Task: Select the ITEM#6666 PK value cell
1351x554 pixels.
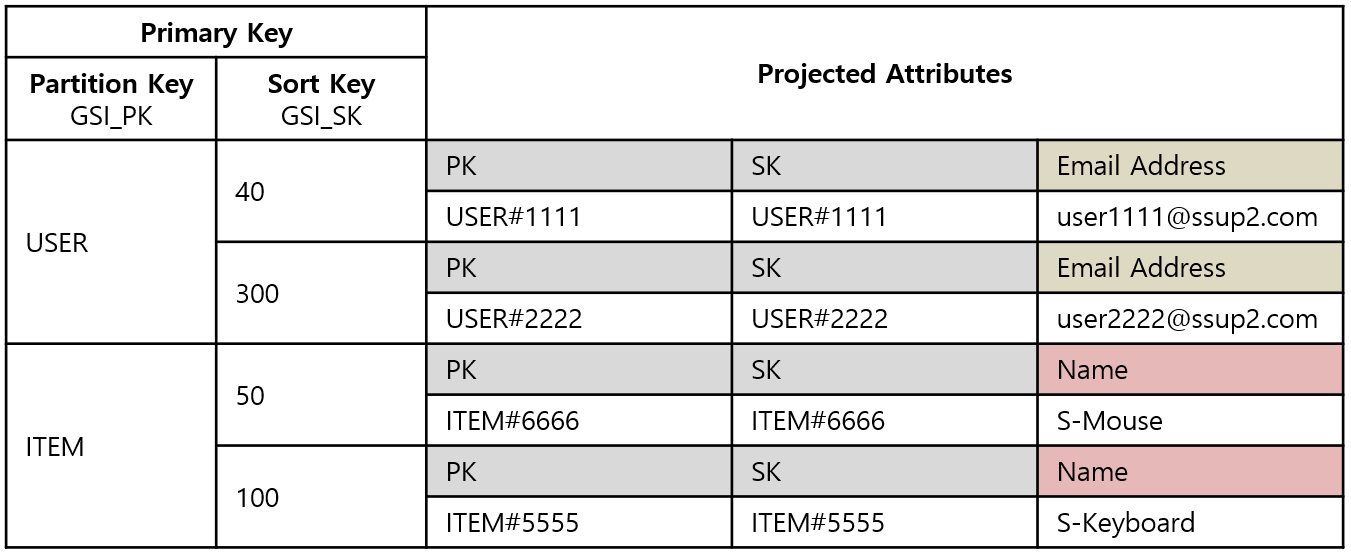Action: (x=579, y=420)
